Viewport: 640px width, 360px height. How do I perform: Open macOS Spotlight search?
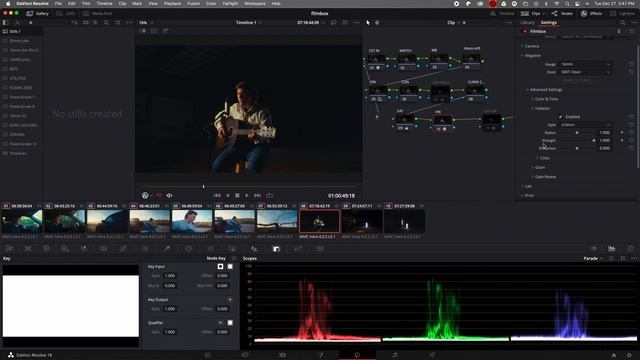click(x=567, y=4)
